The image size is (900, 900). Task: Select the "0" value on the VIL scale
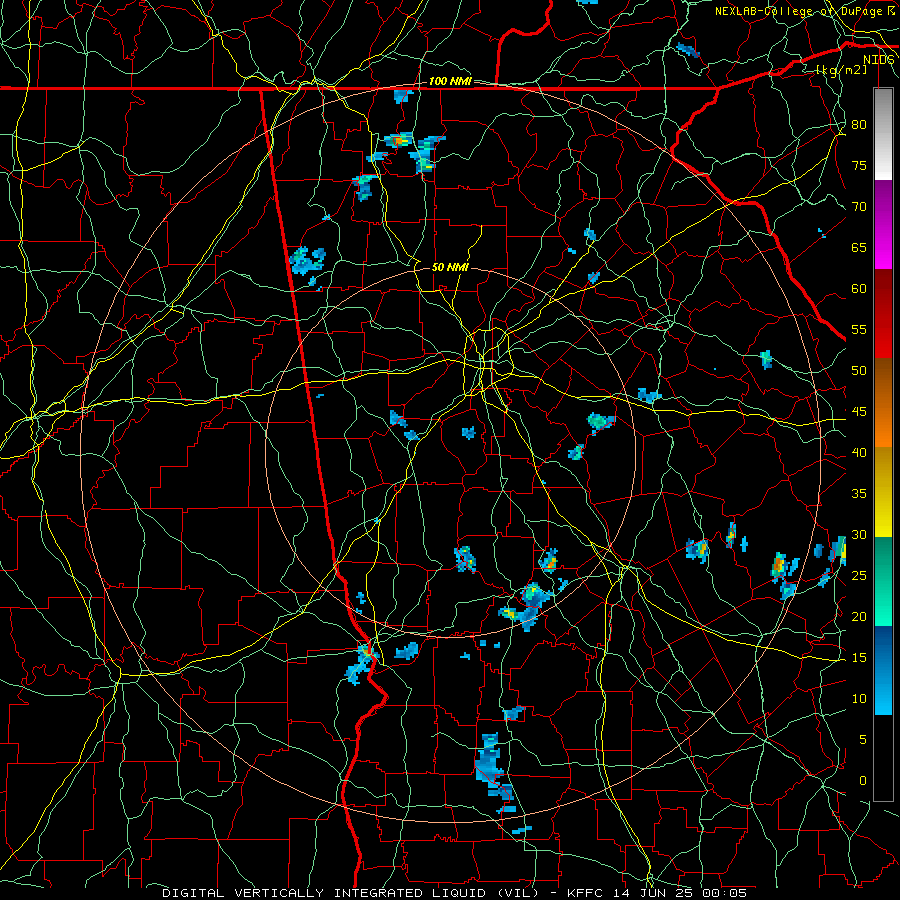click(863, 781)
